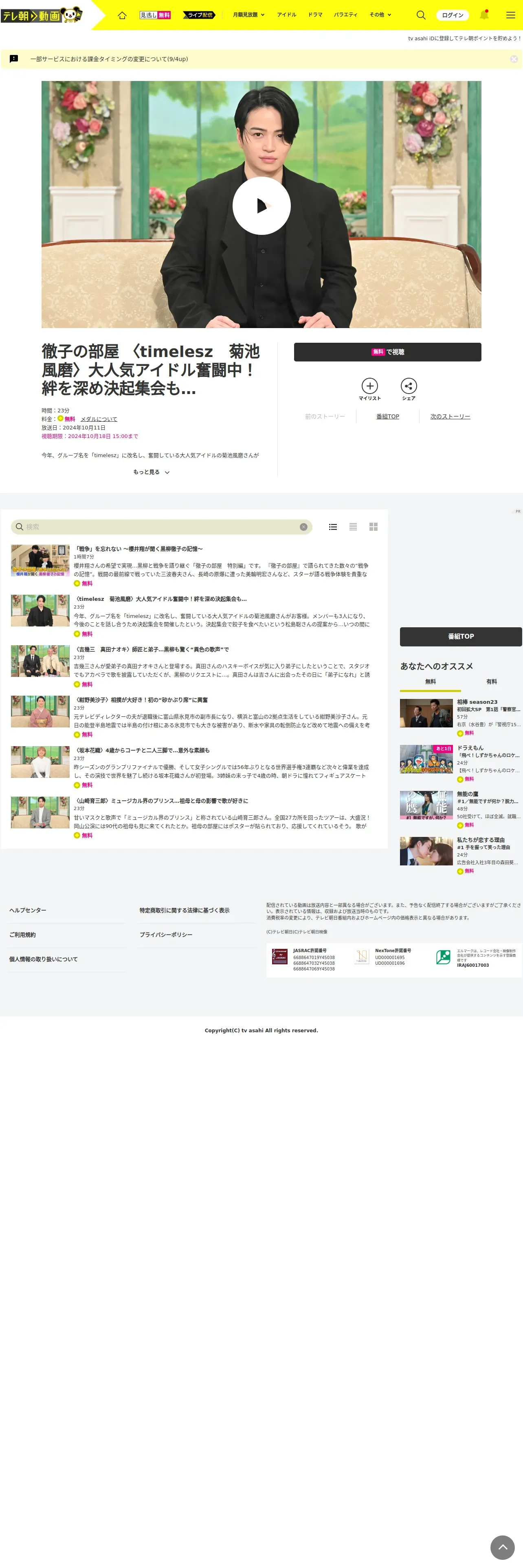Select the 有料 recommendations tab
The width and height of the screenshot is (523, 1568).
tap(491, 682)
